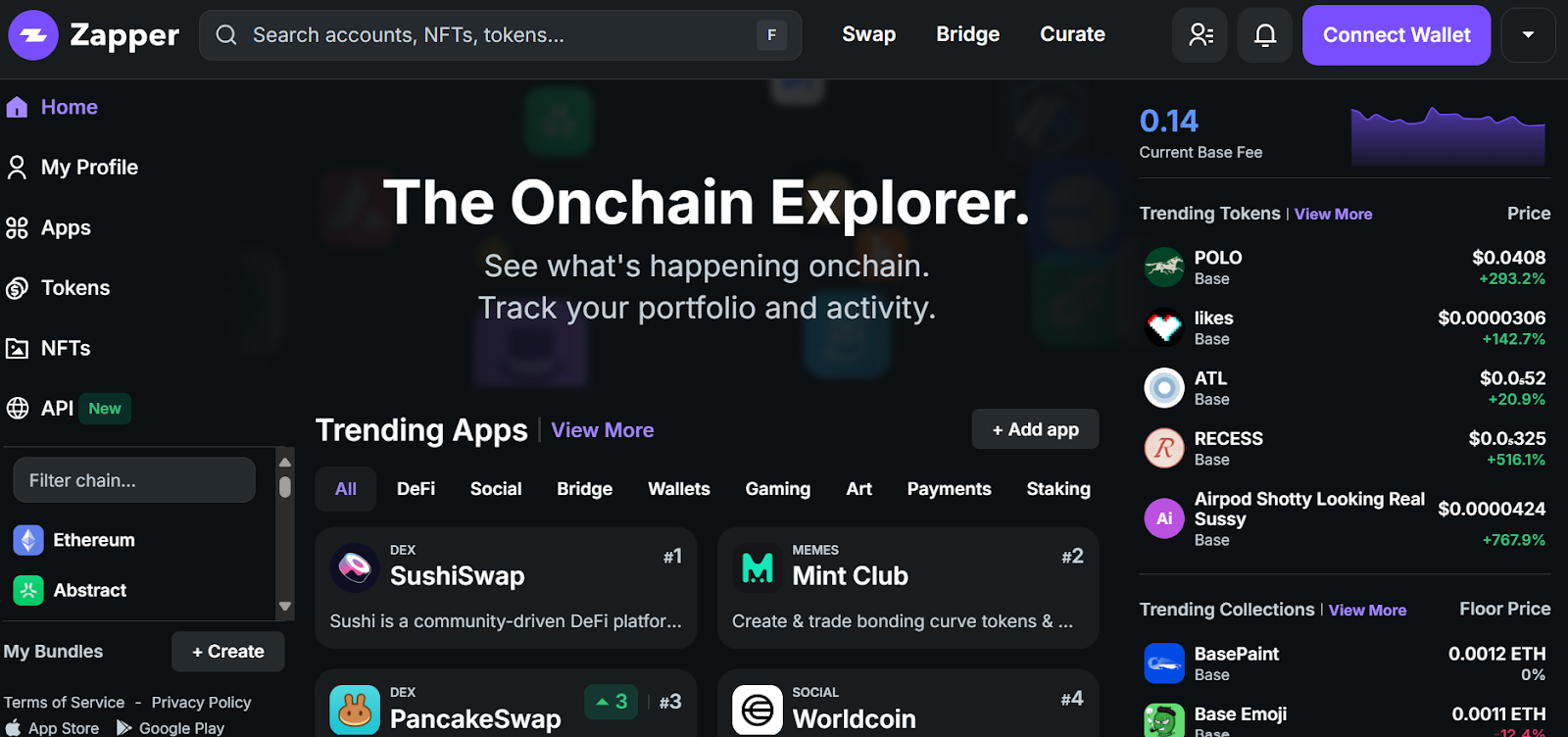Click the Zapper logo icon
The image size is (1568, 737).
click(x=33, y=35)
